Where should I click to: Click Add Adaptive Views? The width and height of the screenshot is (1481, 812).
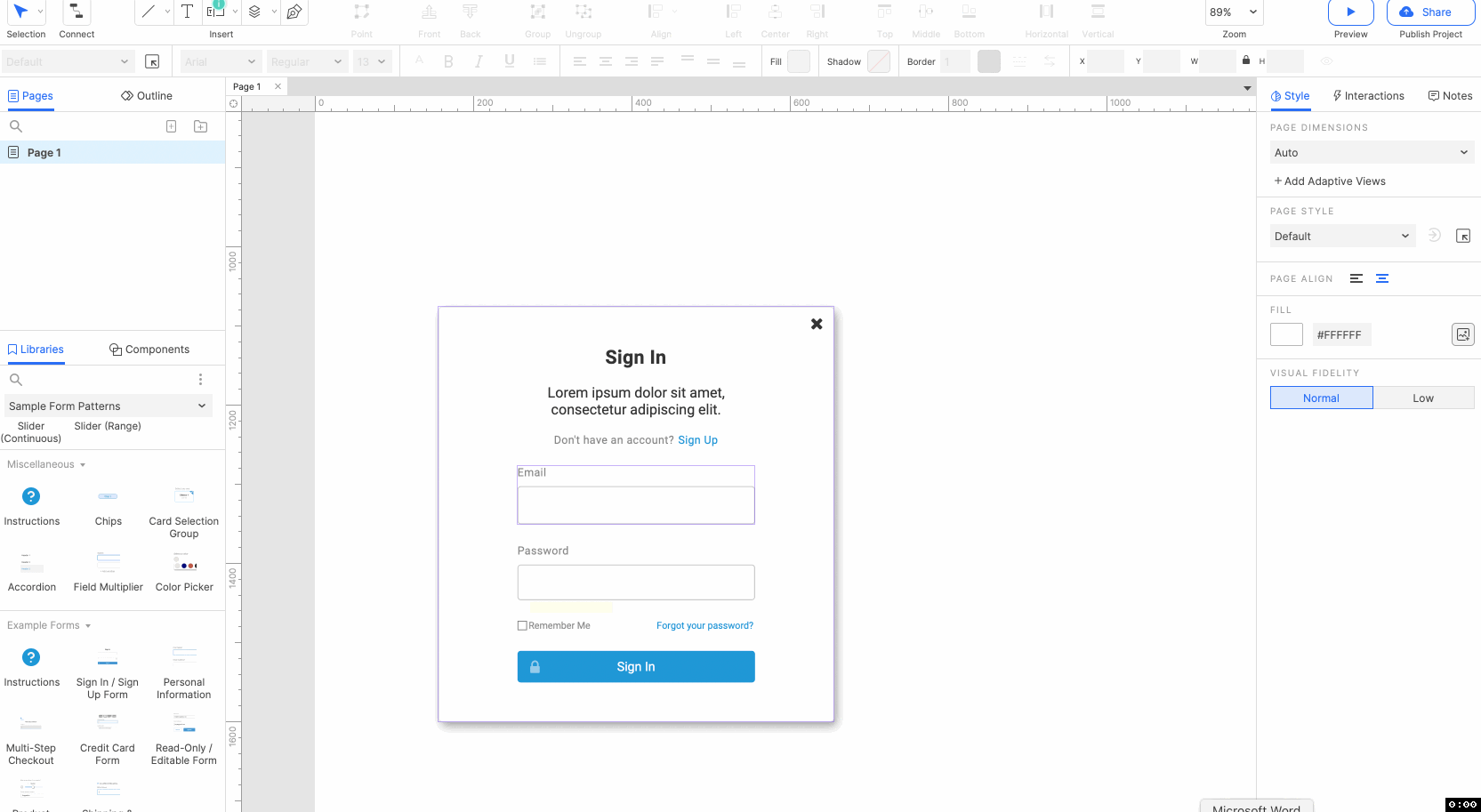coord(1330,181)
